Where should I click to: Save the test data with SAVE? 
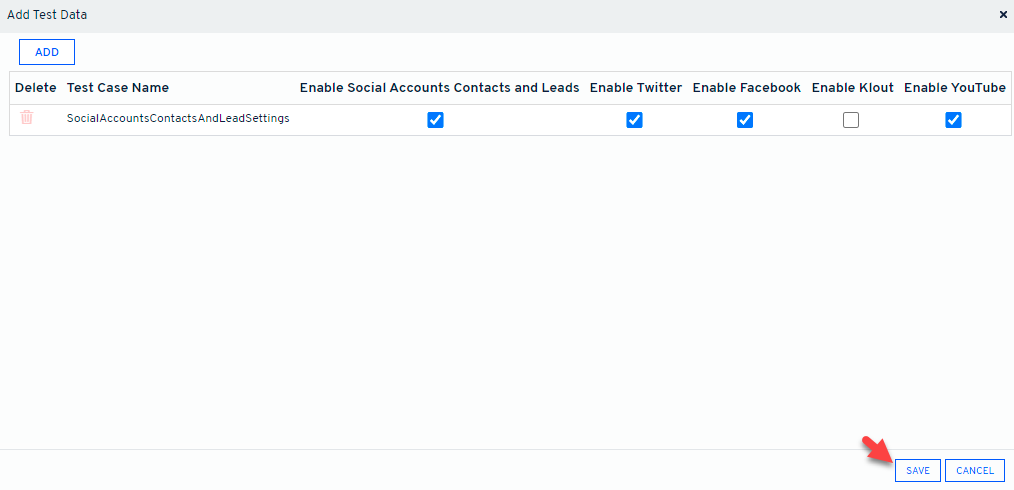[917, 470]
